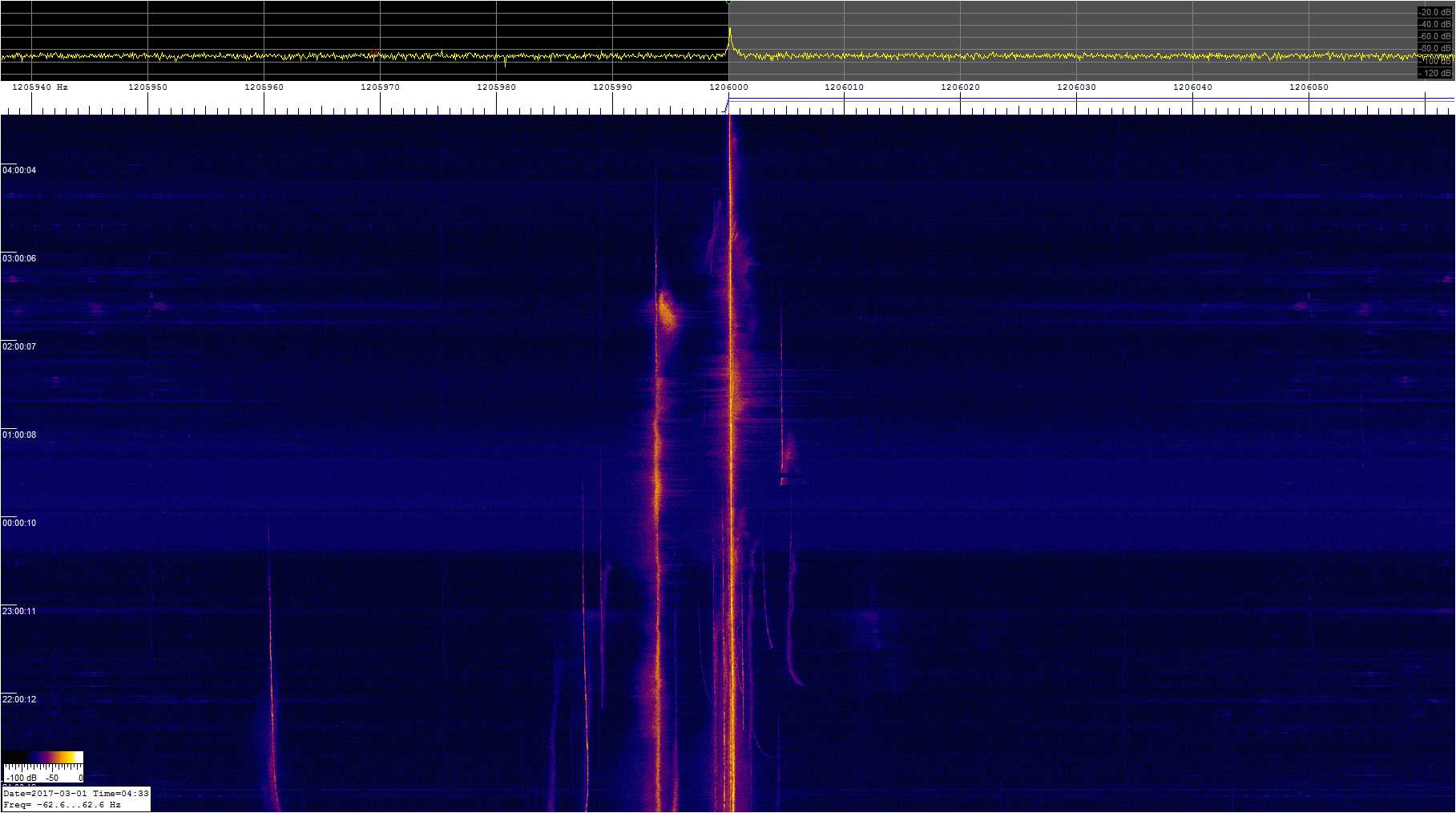Click the 04:00:04 time marker
1456x813 pixels.
pyautogui.click(x=19, y=170)
